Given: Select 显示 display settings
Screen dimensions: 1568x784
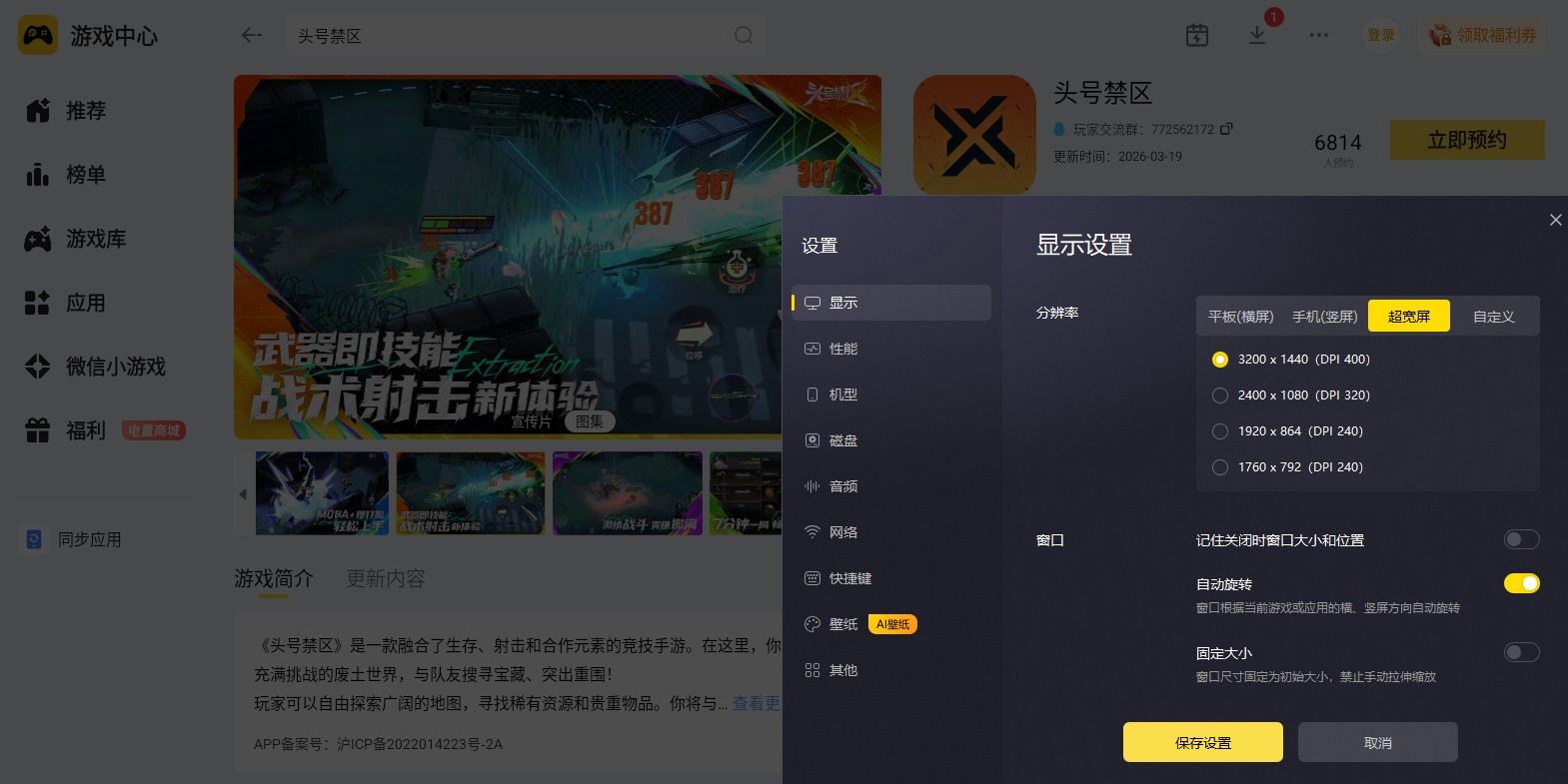Looking at the screenshot, I should point(891,303).
